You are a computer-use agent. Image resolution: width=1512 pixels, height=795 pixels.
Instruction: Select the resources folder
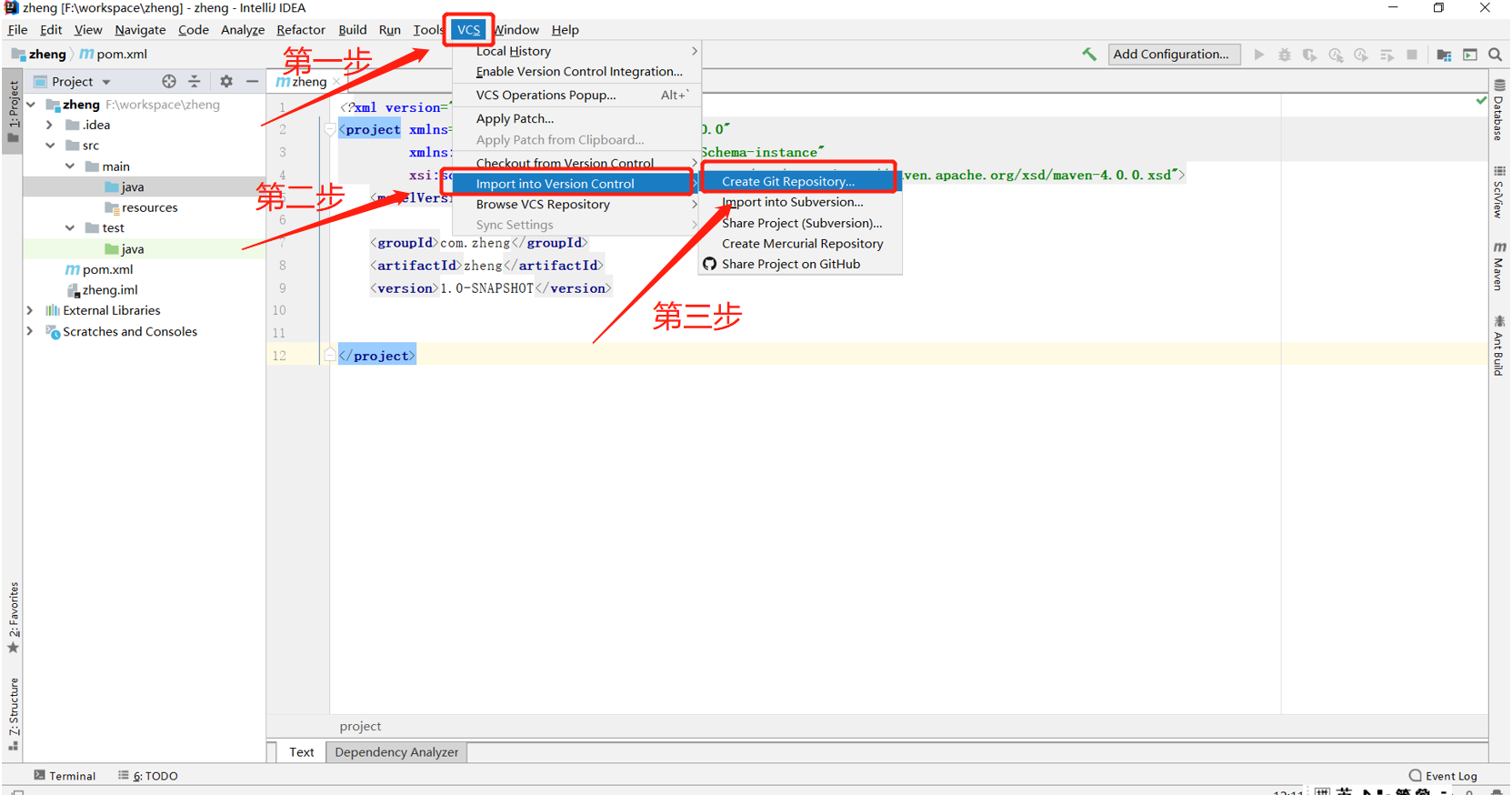[149, 208]
